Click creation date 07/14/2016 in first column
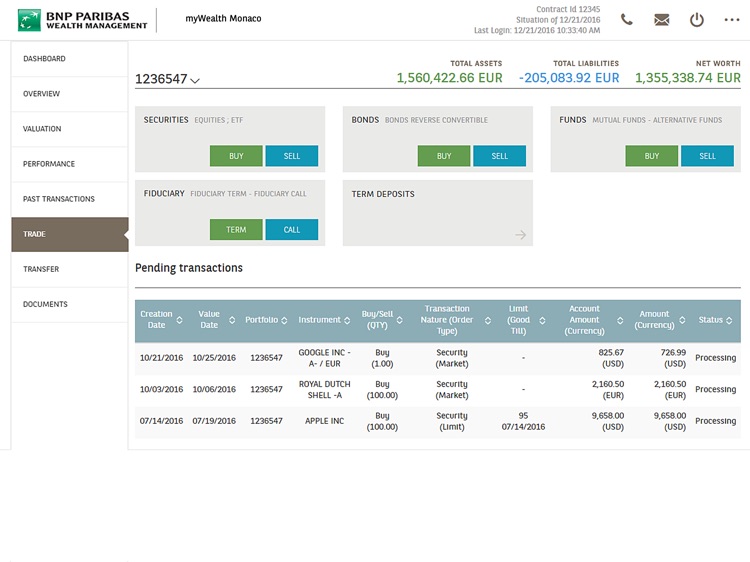750x562 pixels. (161, 421)
